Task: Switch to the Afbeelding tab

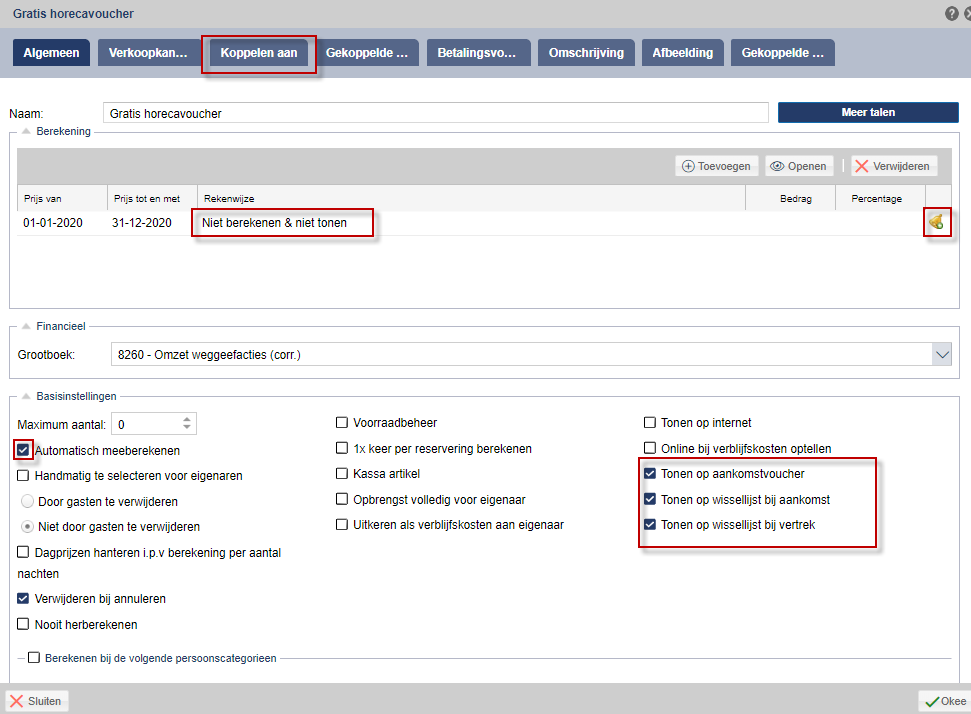Action: [682, 53]
